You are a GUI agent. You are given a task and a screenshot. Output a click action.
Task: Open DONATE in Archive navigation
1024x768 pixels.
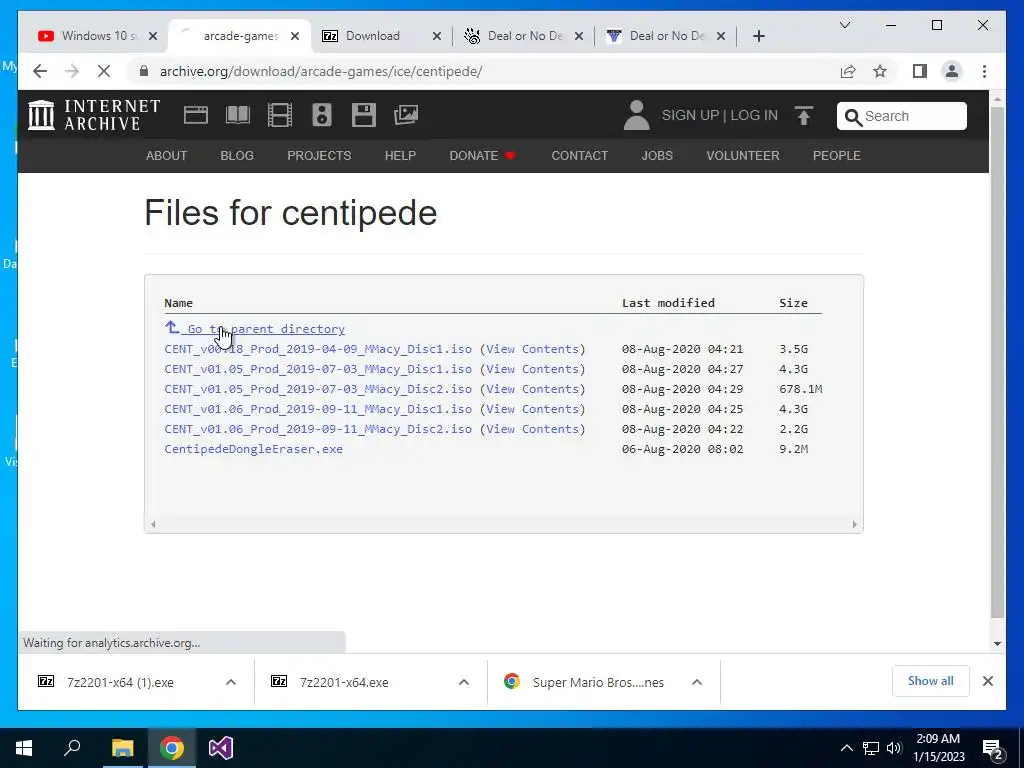[482, 155]
